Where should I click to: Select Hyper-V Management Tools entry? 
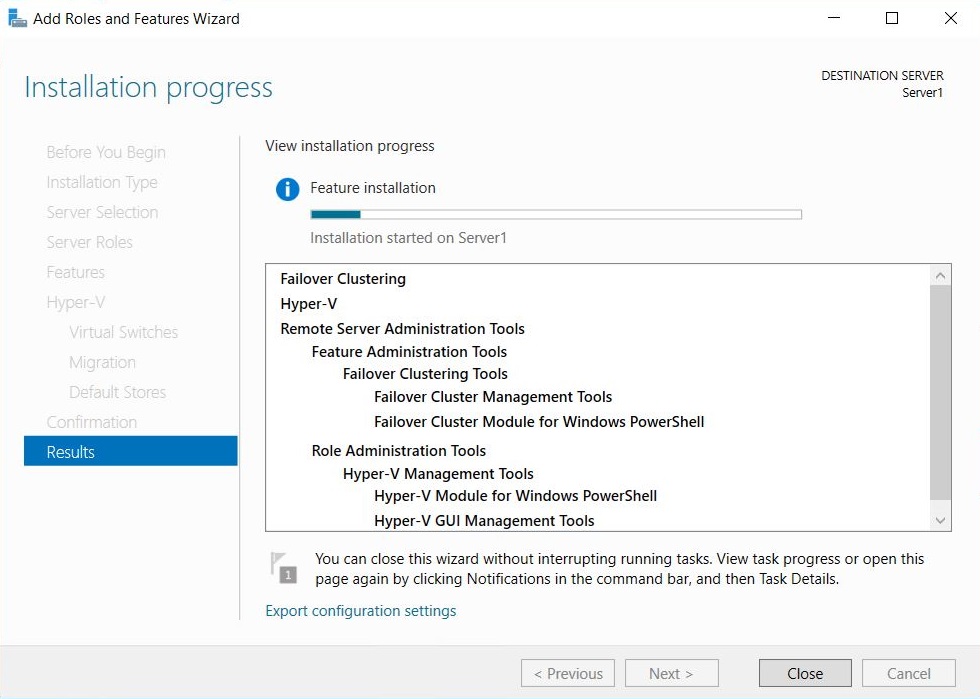tap(438, 474)
